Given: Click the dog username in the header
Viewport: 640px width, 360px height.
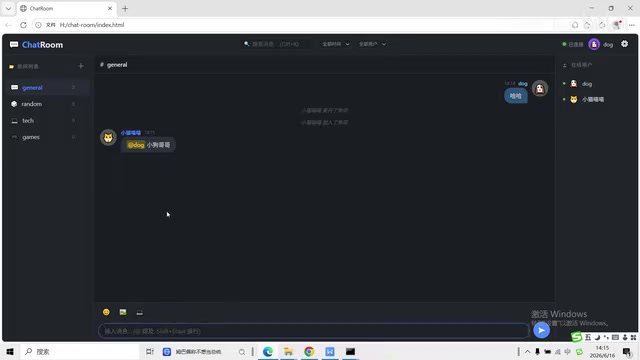Looking at the screenshot, I should tap(608, 44).
